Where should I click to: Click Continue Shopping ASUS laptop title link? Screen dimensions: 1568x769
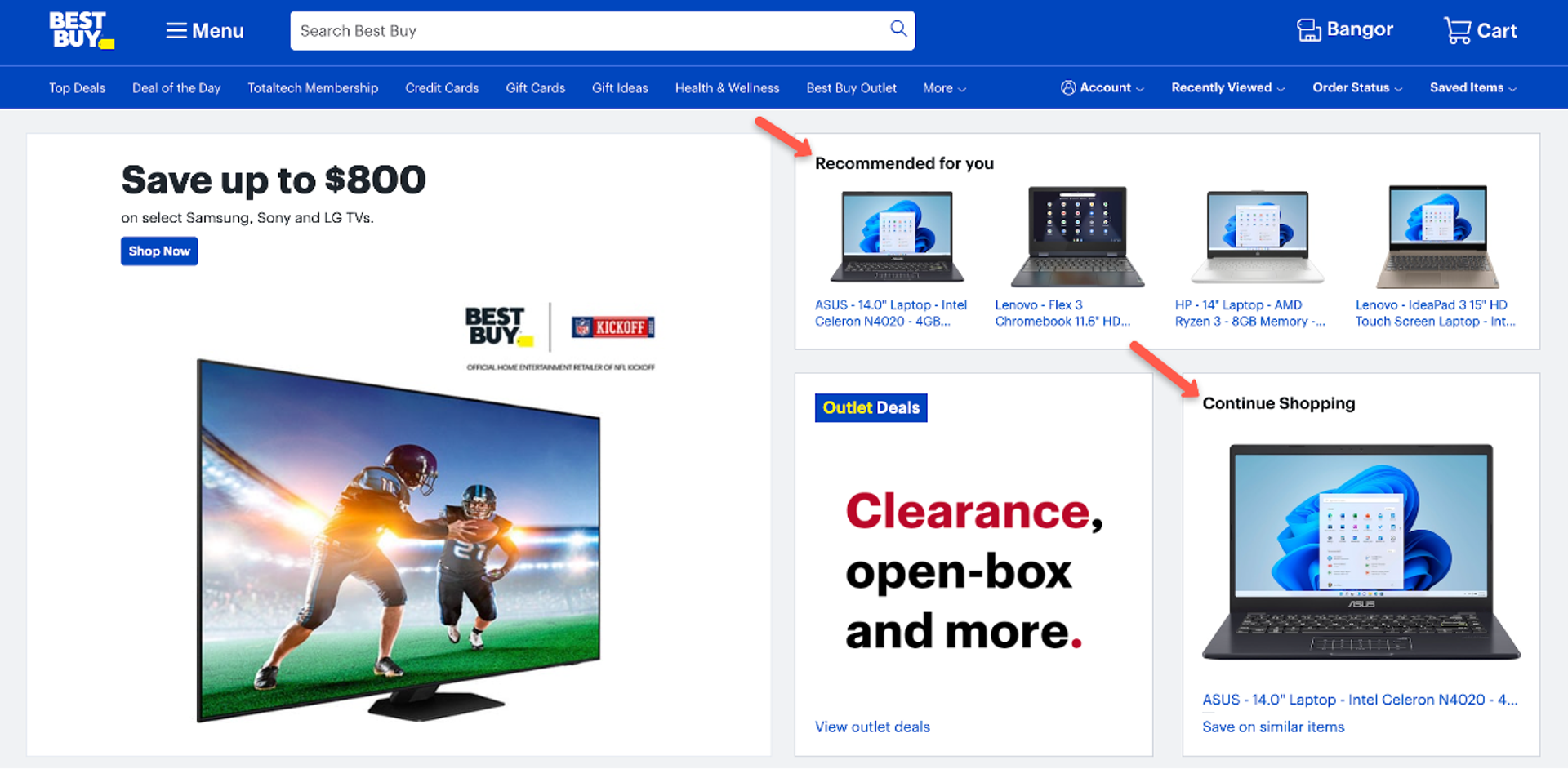tap(1360, 700)
